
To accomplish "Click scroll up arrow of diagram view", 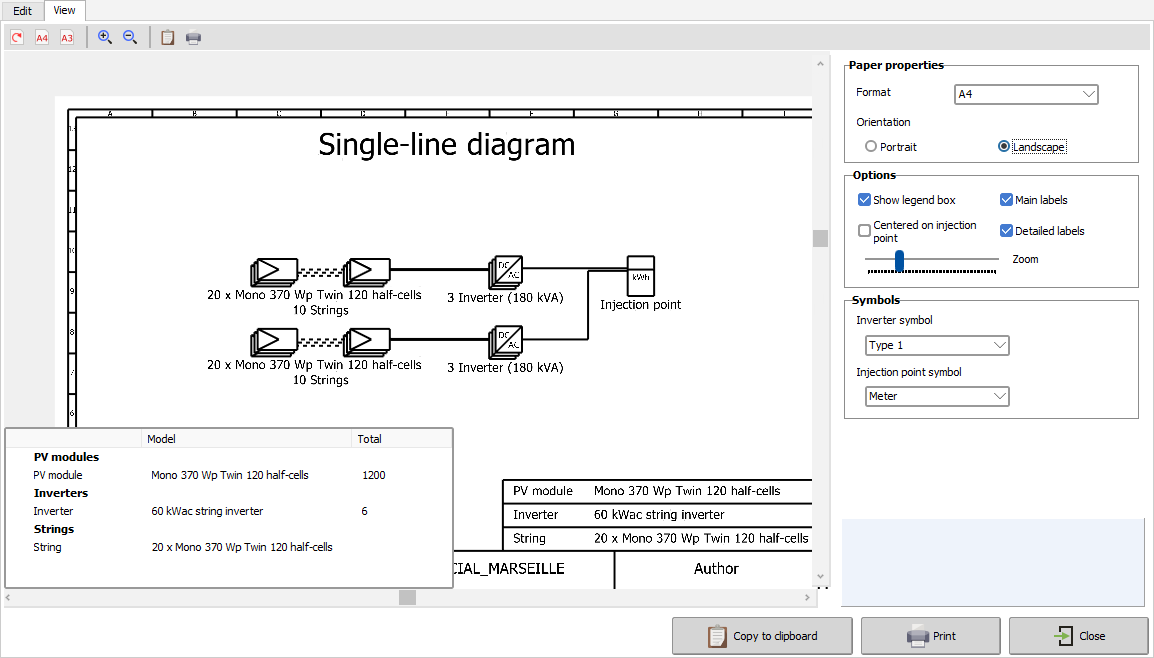I will 820,64.
